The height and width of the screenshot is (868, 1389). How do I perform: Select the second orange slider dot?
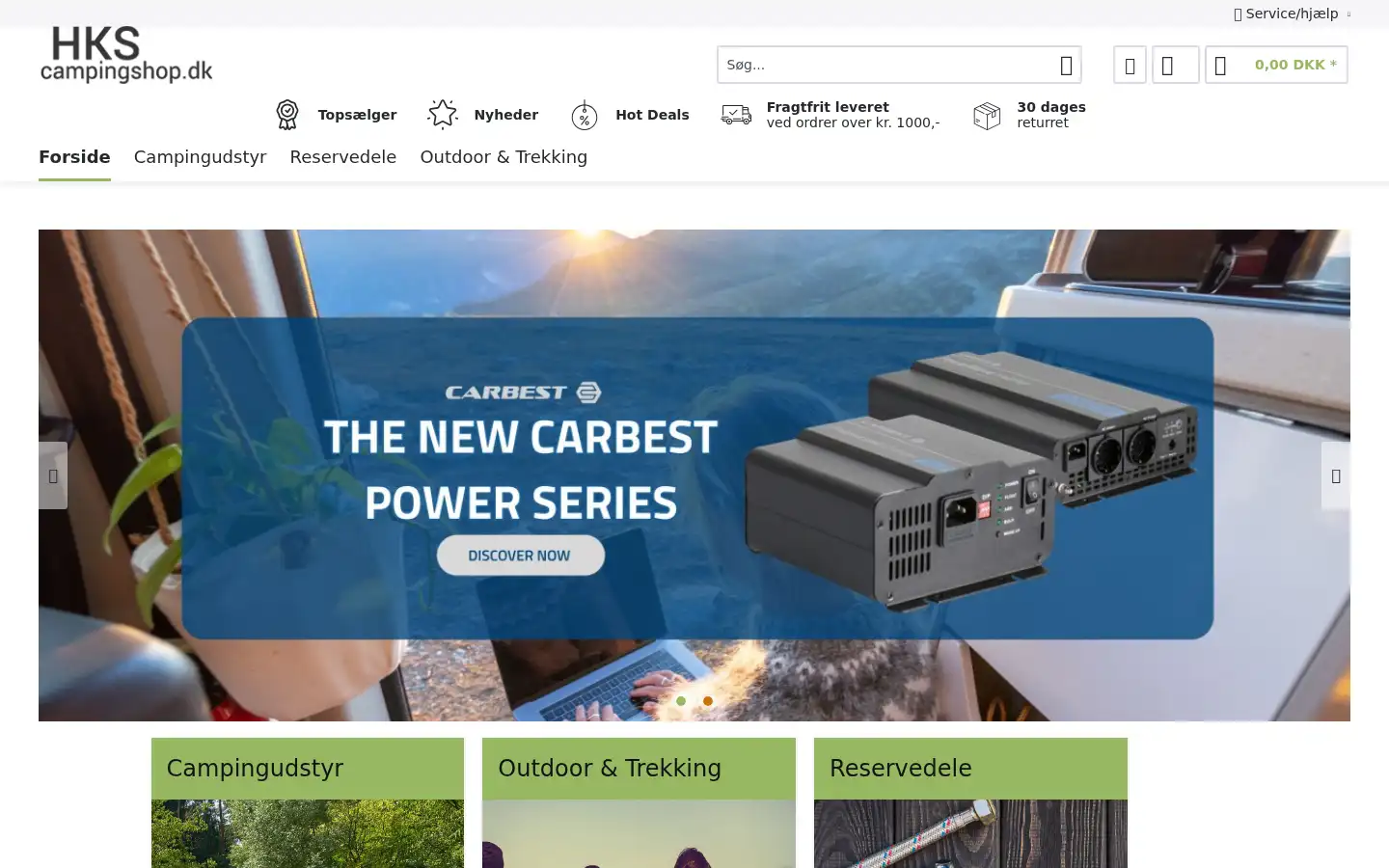708,701
